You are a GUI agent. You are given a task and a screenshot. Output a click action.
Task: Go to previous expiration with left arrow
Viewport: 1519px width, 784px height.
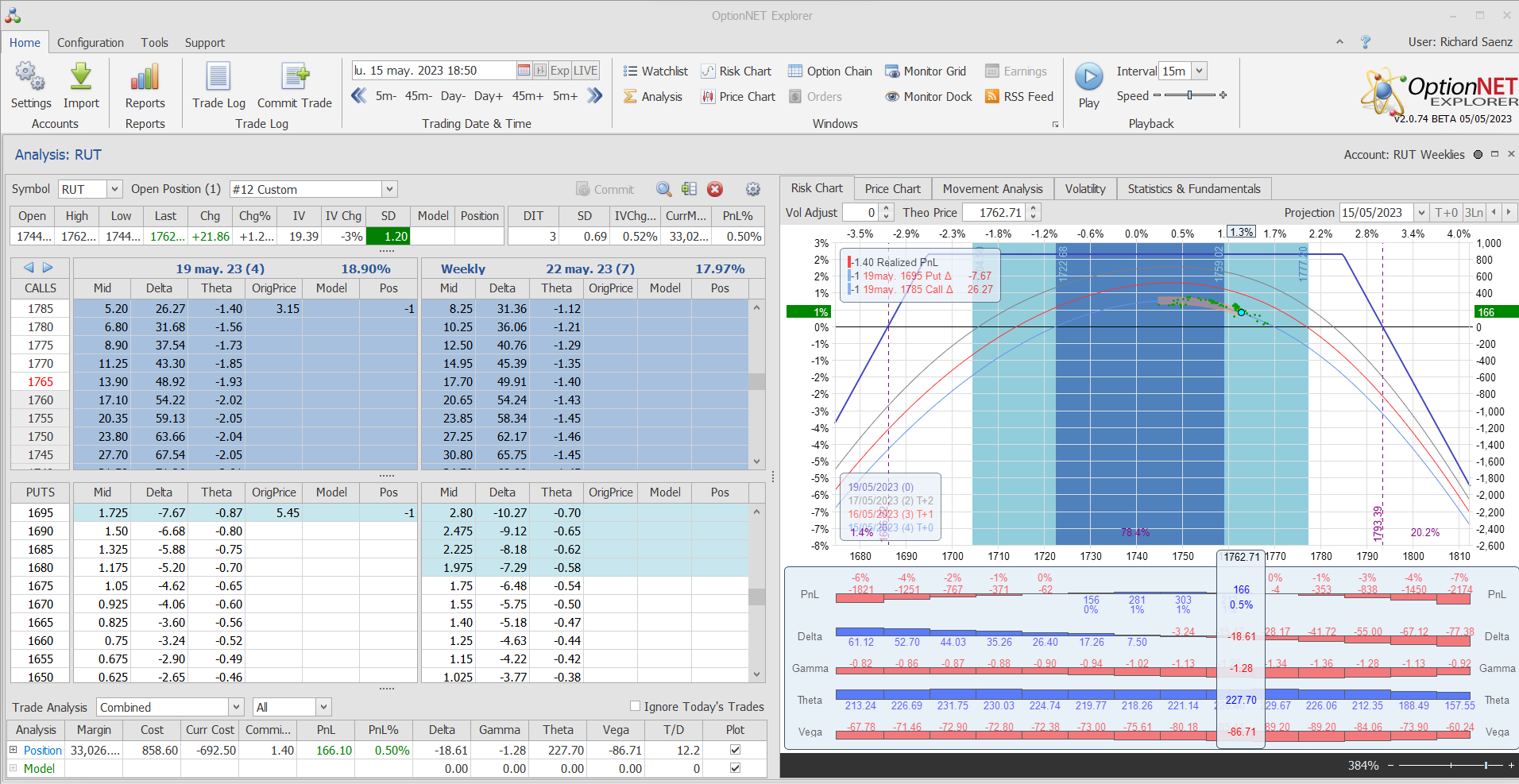[x=29, y=268]
